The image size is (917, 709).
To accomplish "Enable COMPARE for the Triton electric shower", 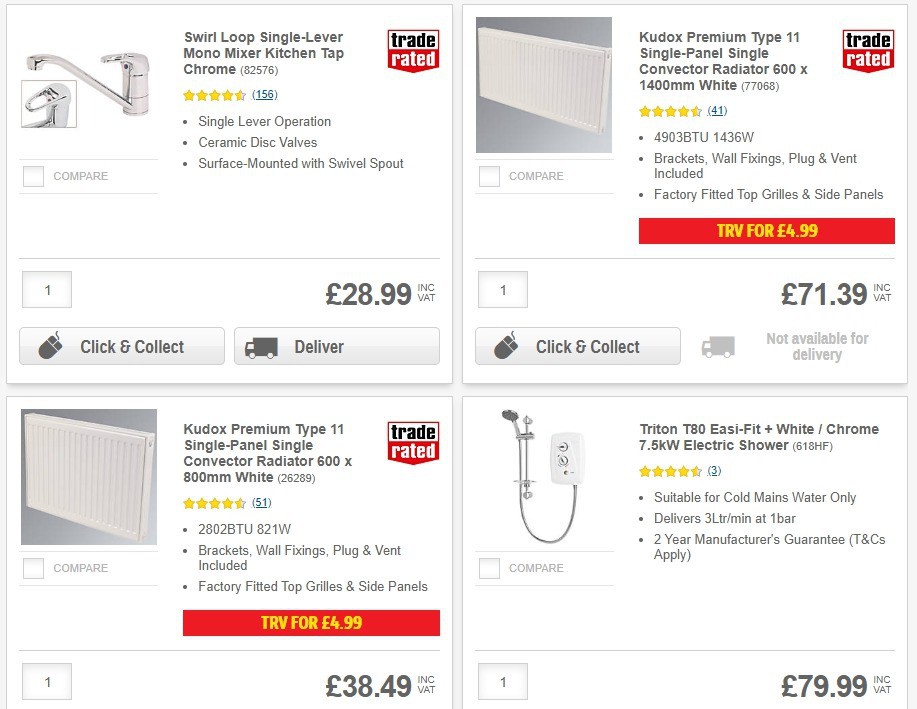I will point(488,568).
